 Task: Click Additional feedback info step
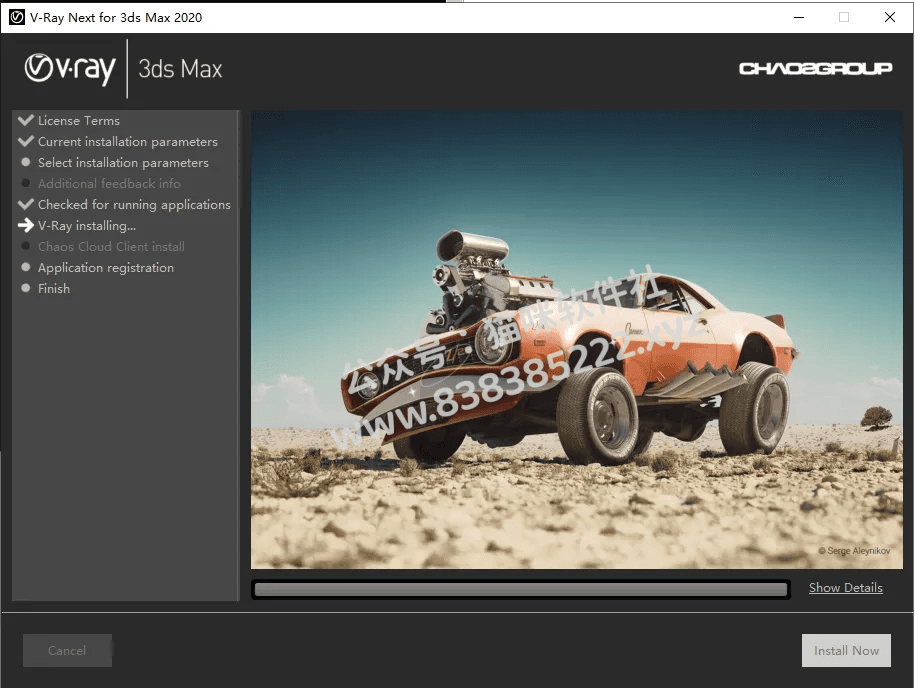click(109, 184)
